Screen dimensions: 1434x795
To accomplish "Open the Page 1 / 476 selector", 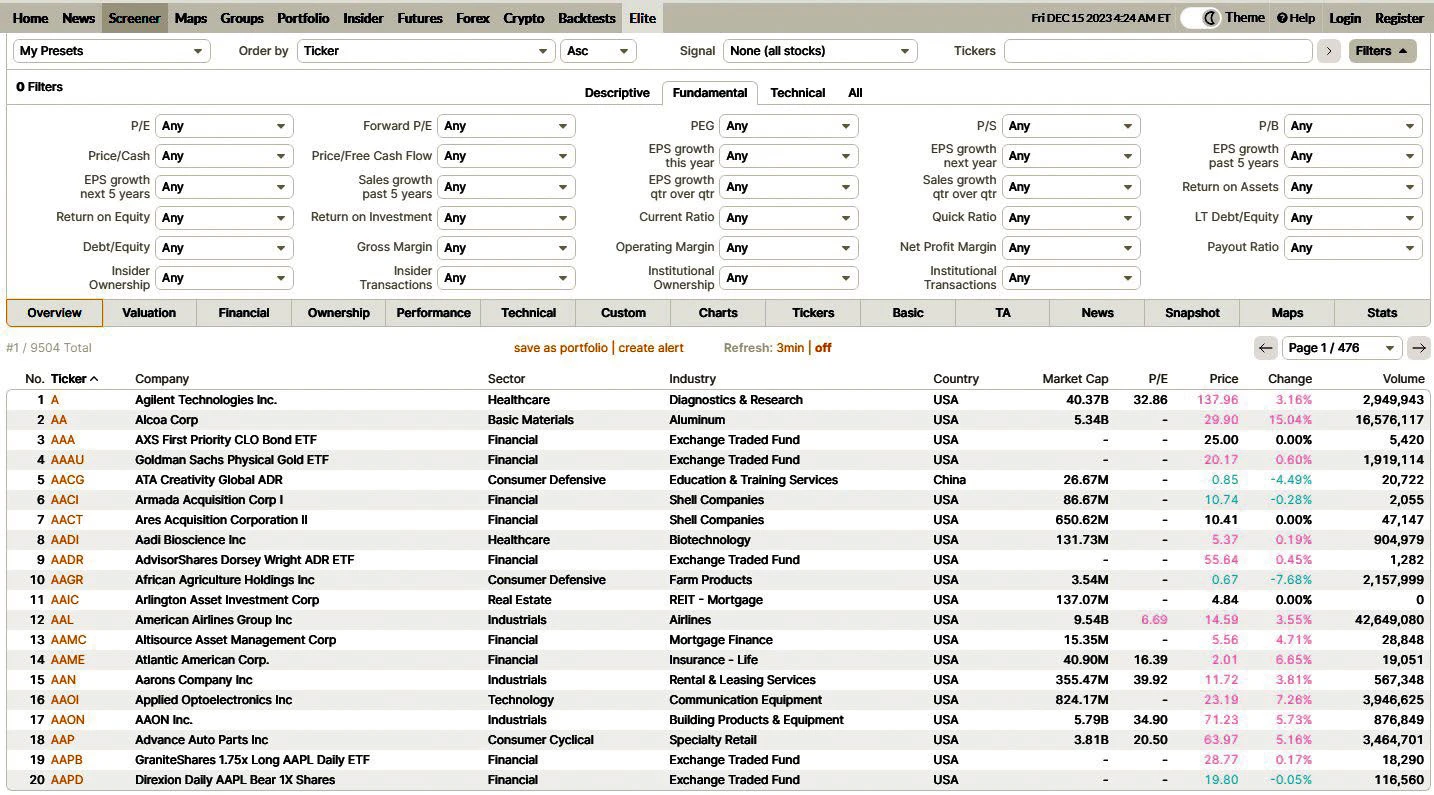I will tap(1342, 348).
